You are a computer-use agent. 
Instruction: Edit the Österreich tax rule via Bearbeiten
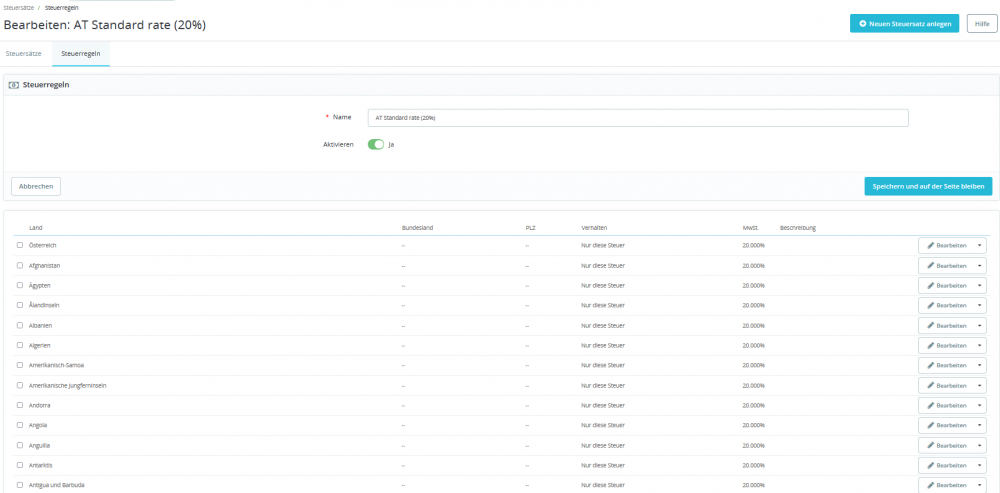coord(946,246)
